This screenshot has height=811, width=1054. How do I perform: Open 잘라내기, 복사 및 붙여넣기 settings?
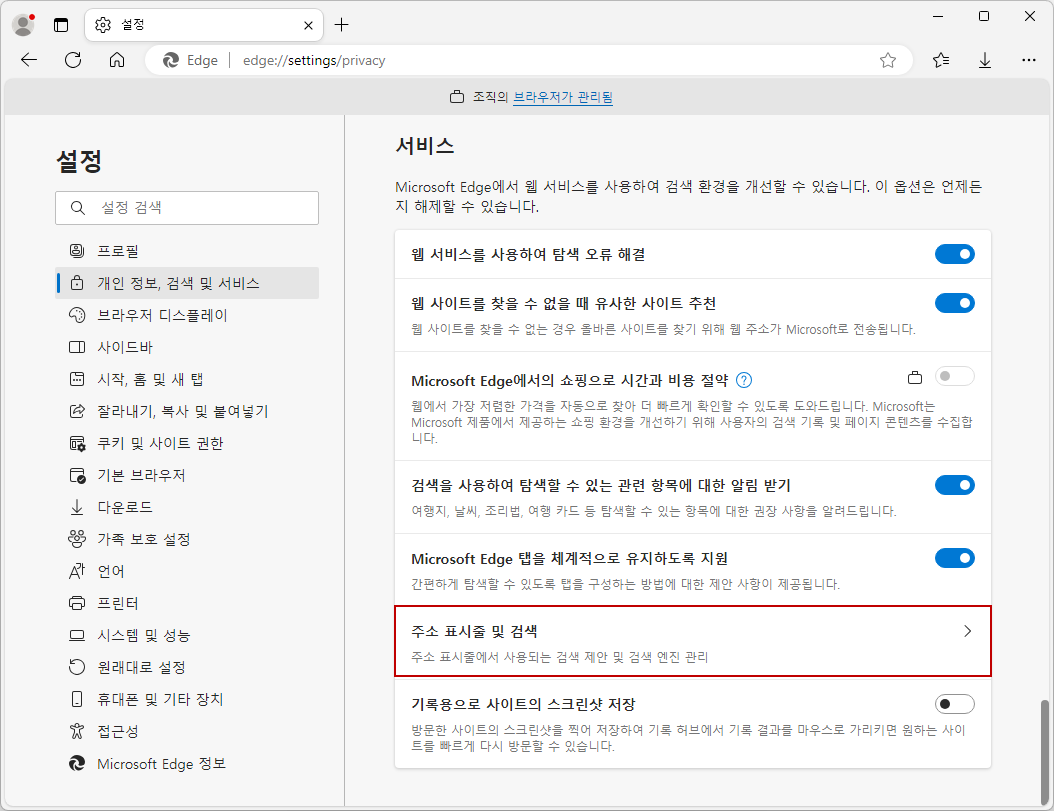[188, 411]
